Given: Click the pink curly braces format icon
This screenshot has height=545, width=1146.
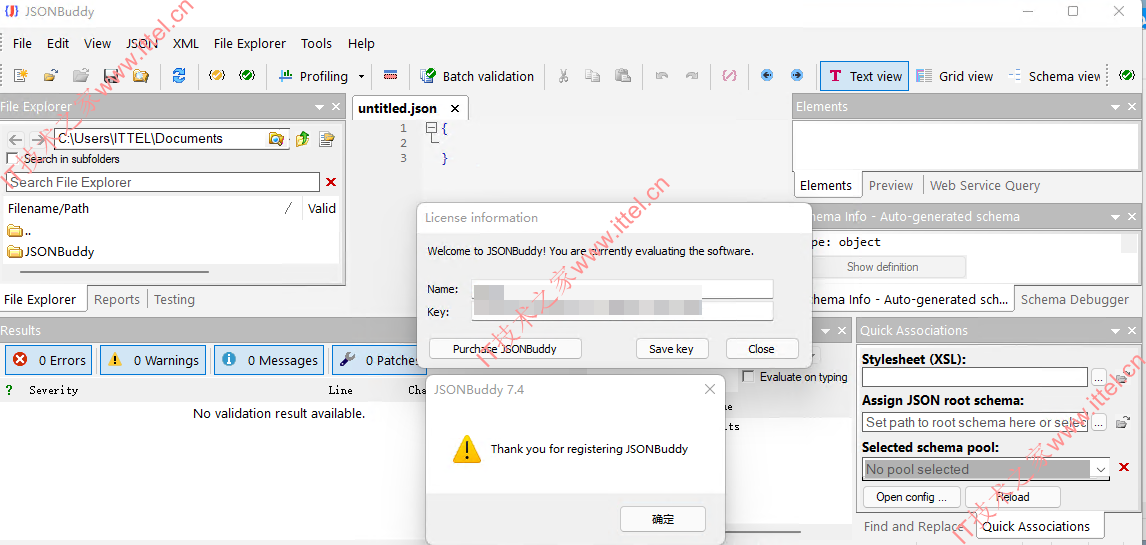Looking at the screenshot, I should 729,76.
